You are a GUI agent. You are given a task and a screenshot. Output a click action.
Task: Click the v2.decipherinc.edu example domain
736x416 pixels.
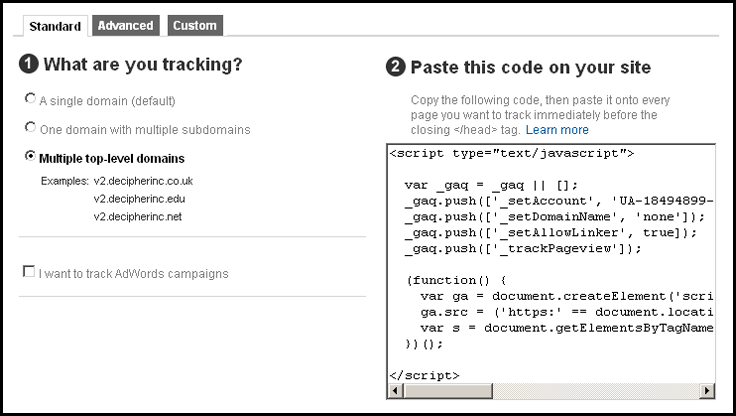coord(138,199)
